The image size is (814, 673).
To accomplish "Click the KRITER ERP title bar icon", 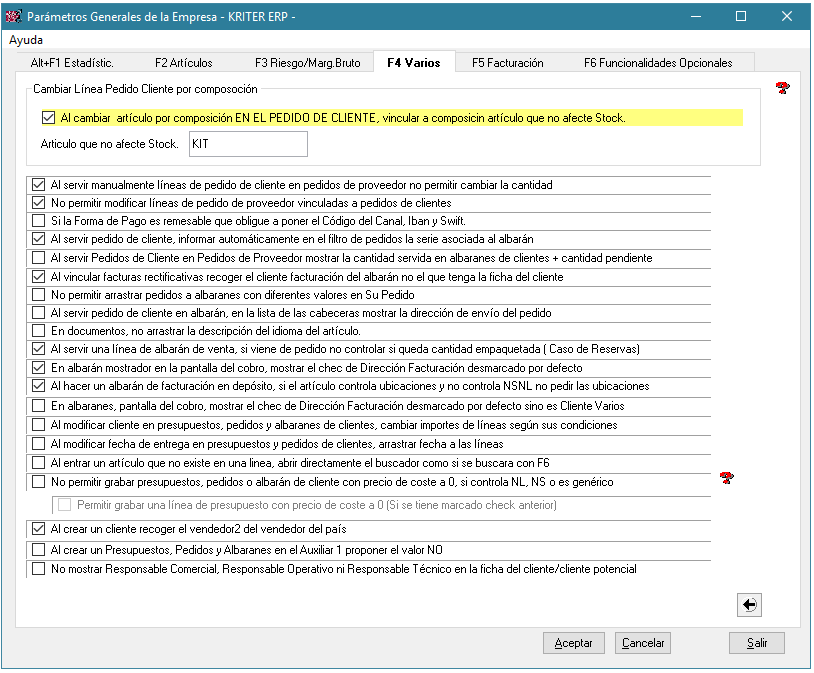I will point(14,16).
